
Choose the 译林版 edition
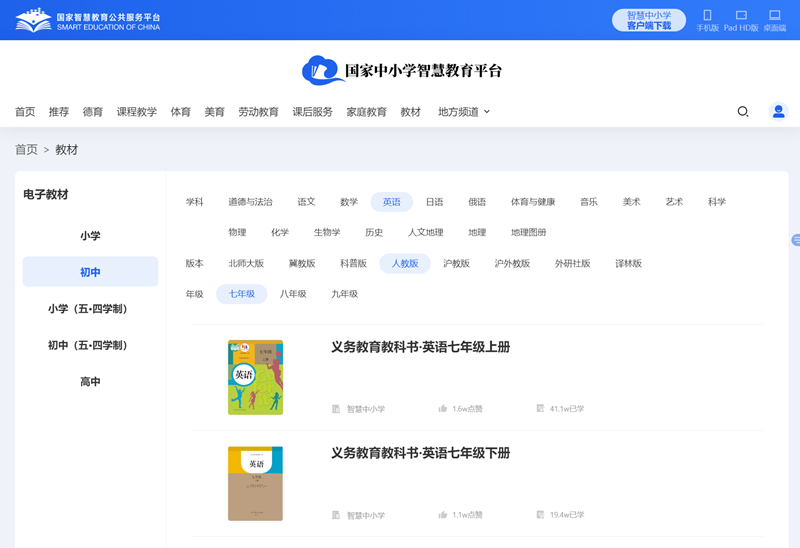[629, 264]
